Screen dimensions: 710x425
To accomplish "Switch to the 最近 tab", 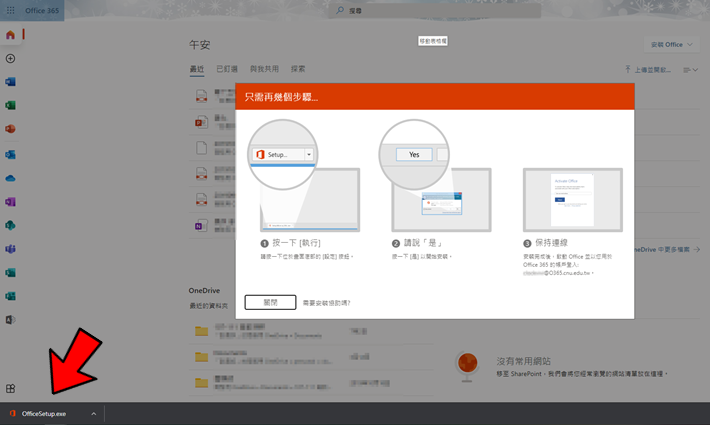I will pyautogui.click(x=197, y=69).
